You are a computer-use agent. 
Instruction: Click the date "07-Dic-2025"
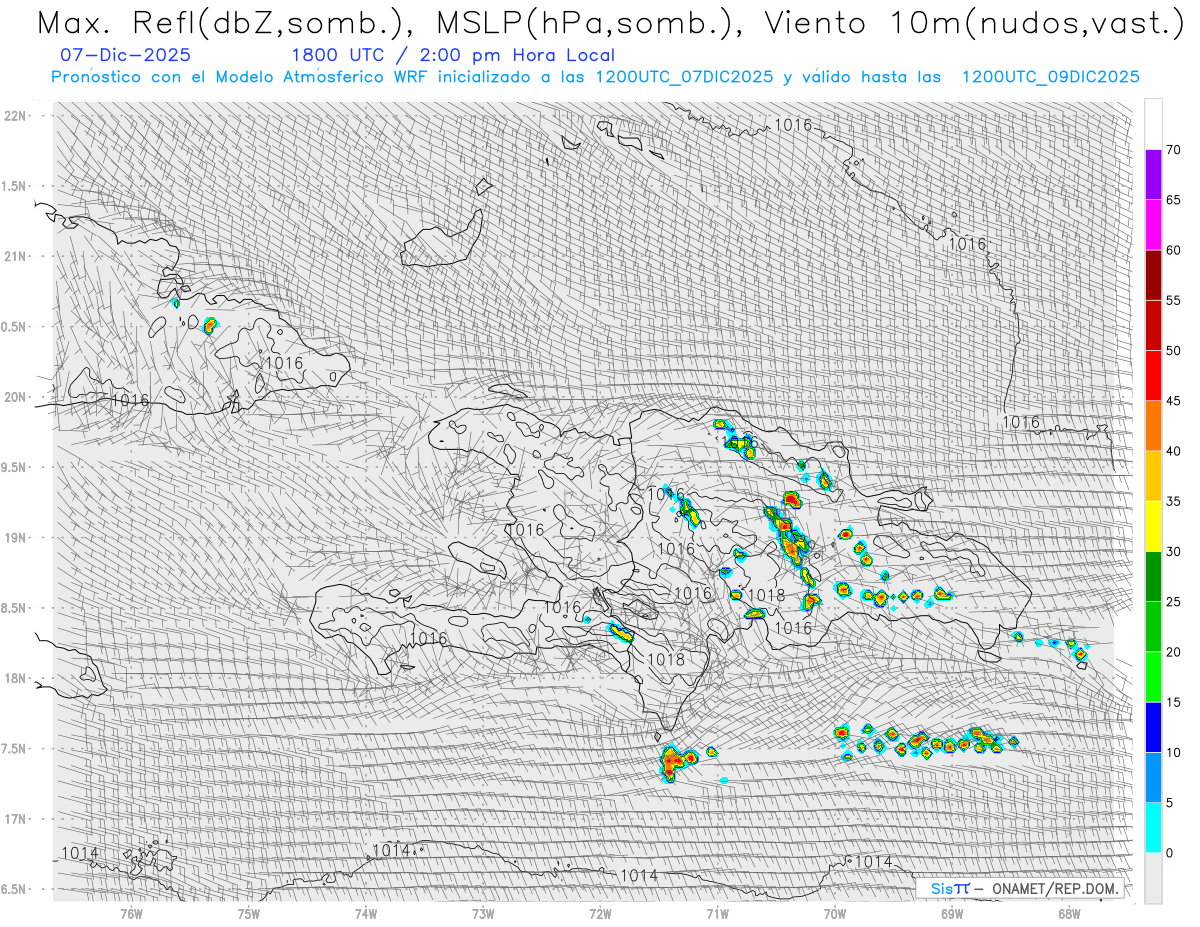125,56
